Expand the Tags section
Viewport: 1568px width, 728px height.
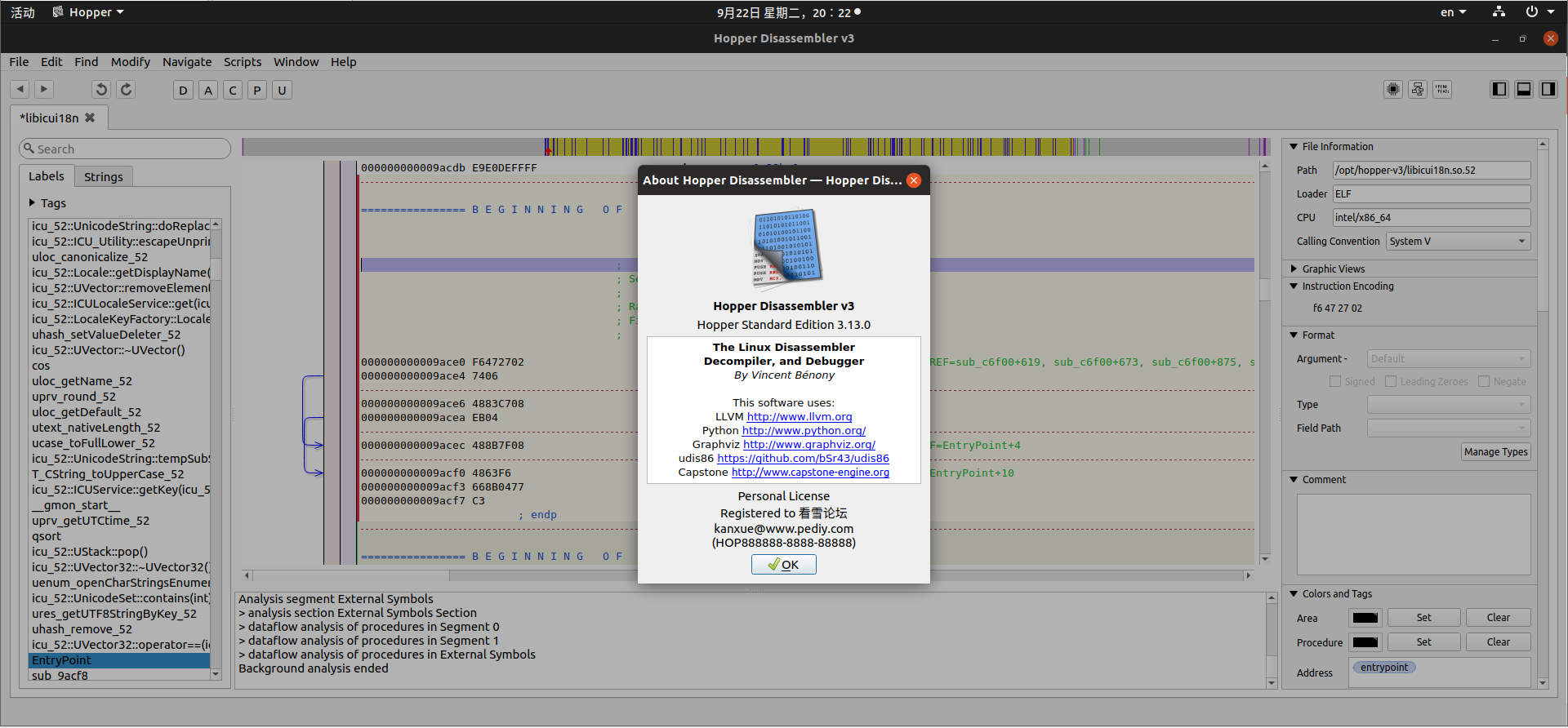point(32,203)
